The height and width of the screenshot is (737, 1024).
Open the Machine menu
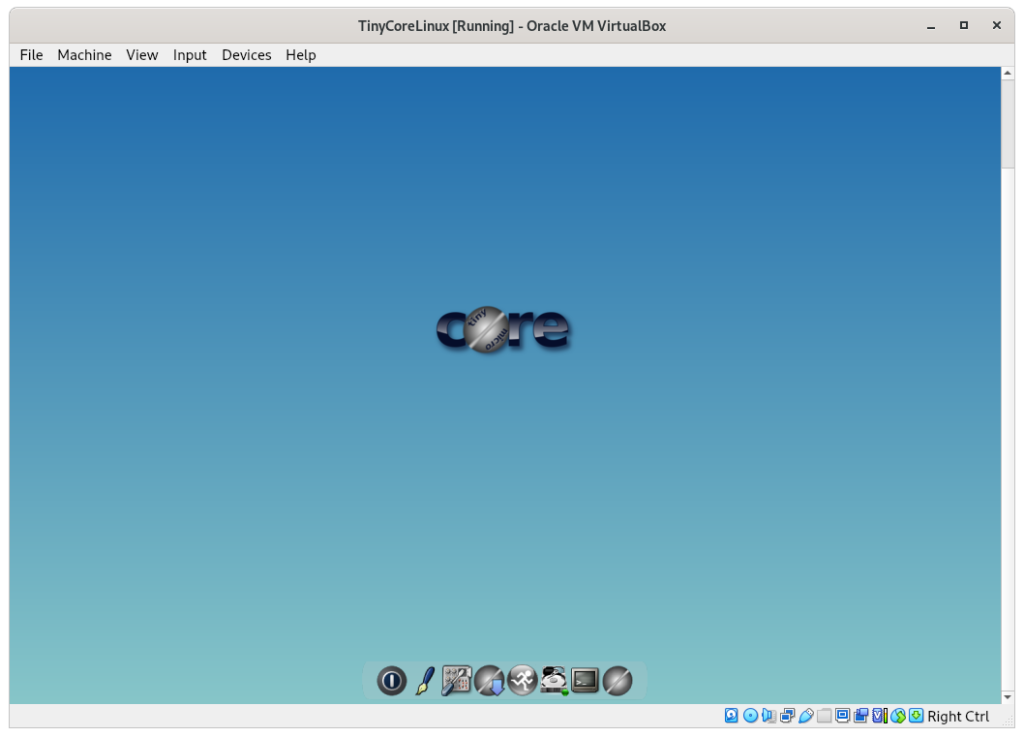tap(84, 55)
